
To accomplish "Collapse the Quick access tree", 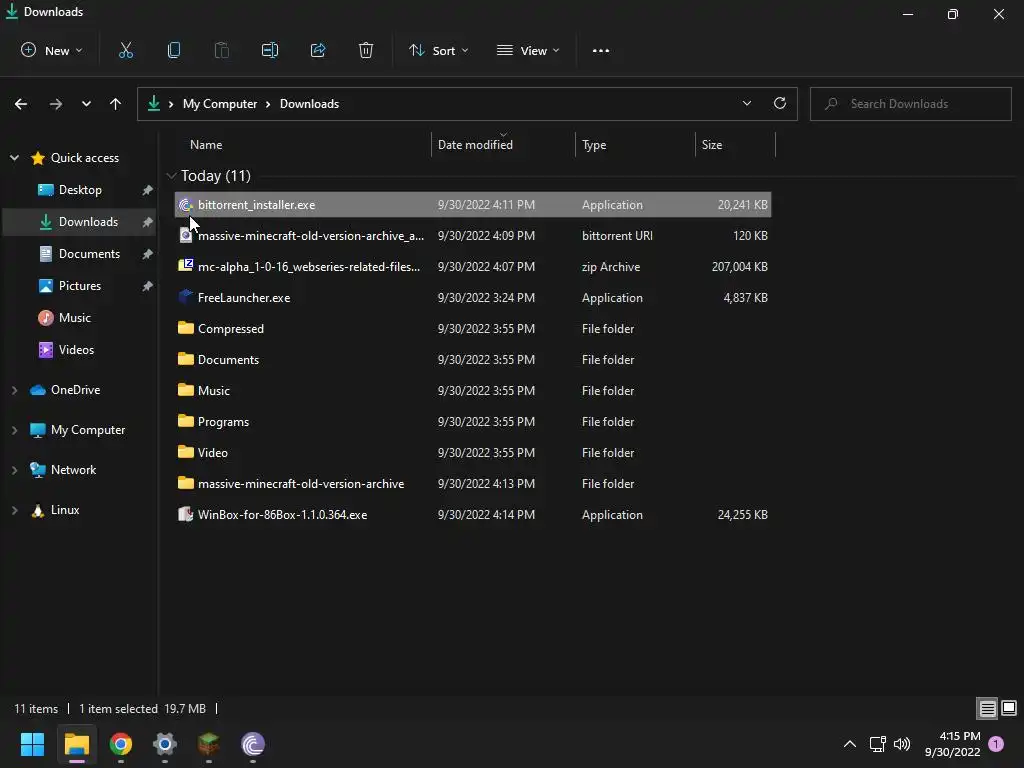I will click(x=14, y=157).
